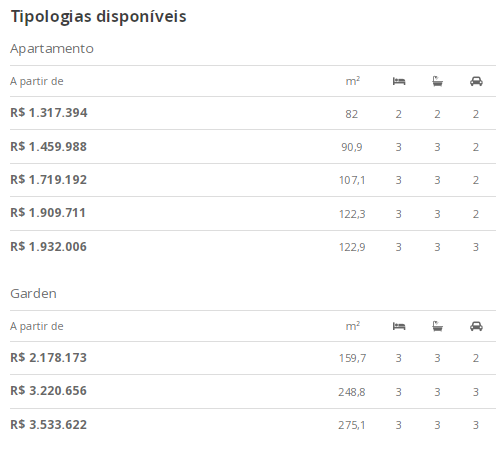The width and height of the screenshot is (497, 450).
Task: Click the m² column header under Garden
Action: point(353,326)
